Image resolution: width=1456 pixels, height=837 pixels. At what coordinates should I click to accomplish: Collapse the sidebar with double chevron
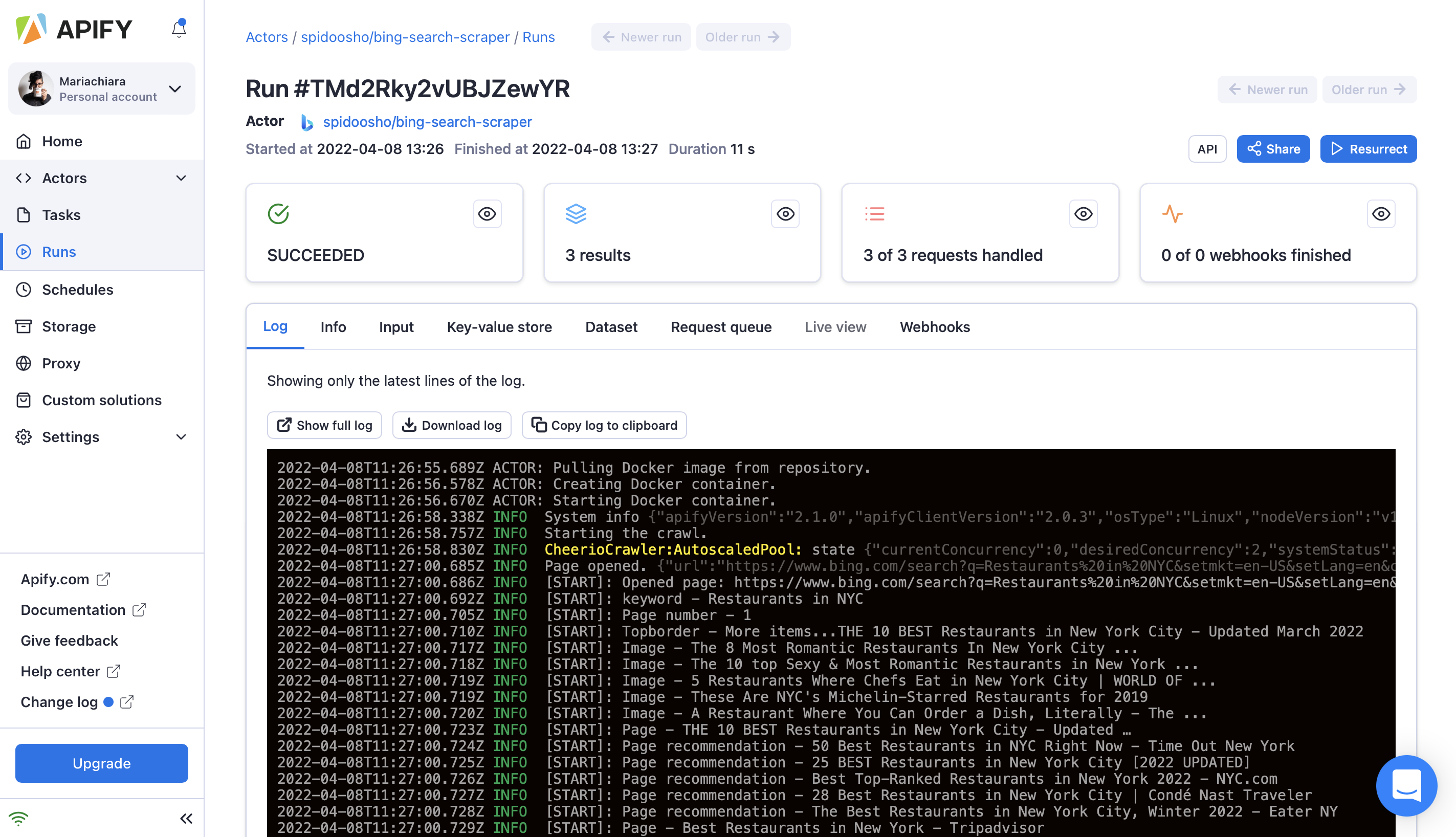click(186, 819)
